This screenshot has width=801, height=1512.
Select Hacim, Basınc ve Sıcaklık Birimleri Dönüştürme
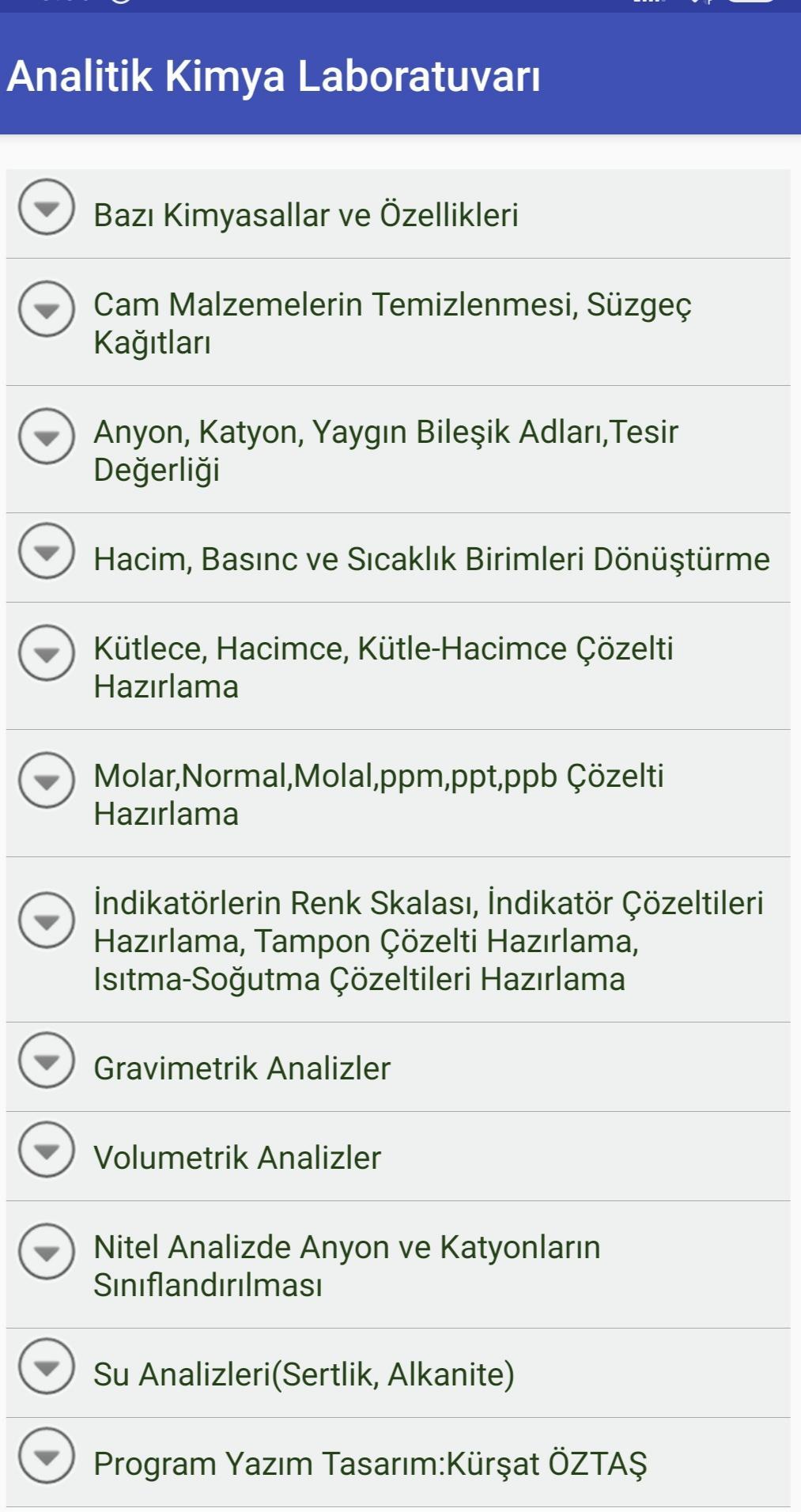pos(399,558)
